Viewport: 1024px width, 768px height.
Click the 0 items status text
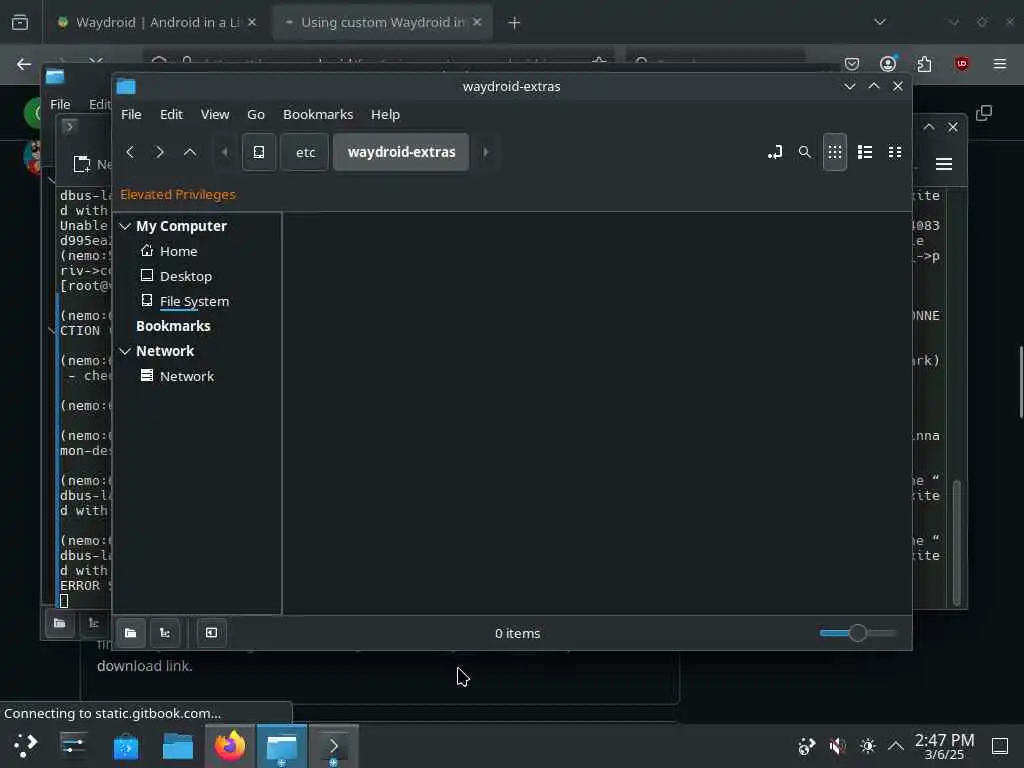tap(517, 633)
